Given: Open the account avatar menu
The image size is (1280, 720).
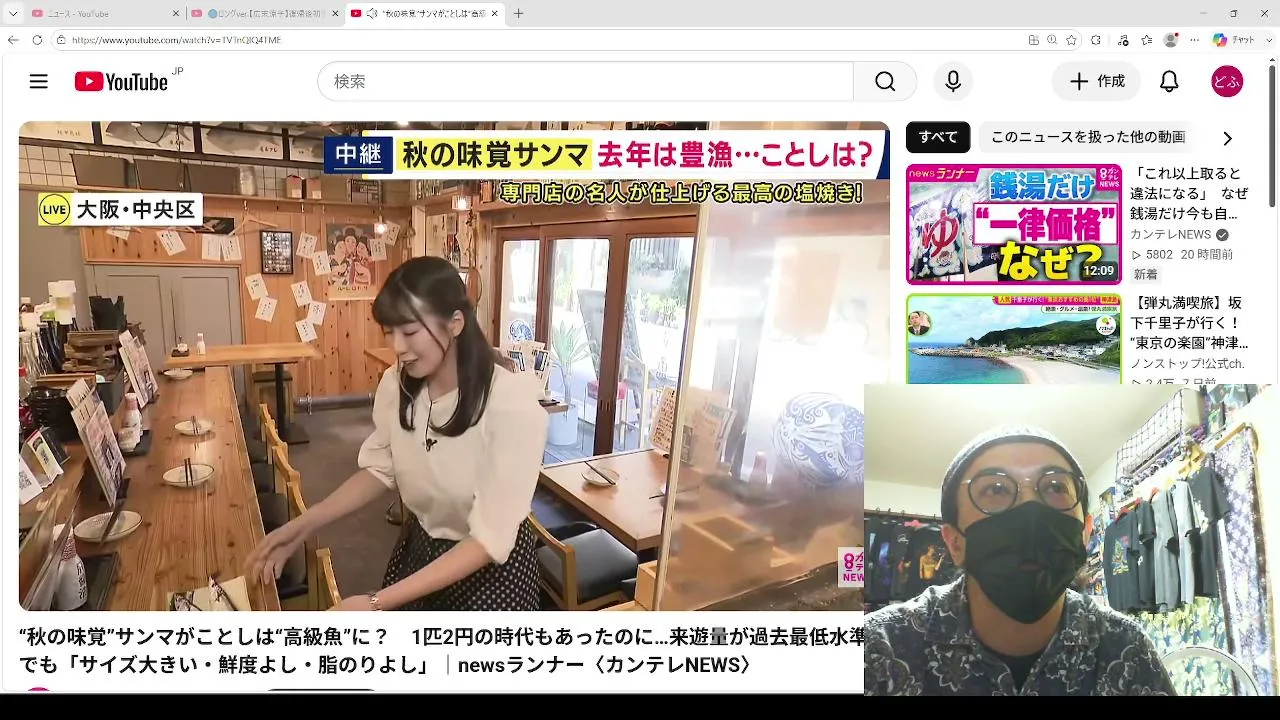Looking at the screenshot, I should tap(1227, 82).
